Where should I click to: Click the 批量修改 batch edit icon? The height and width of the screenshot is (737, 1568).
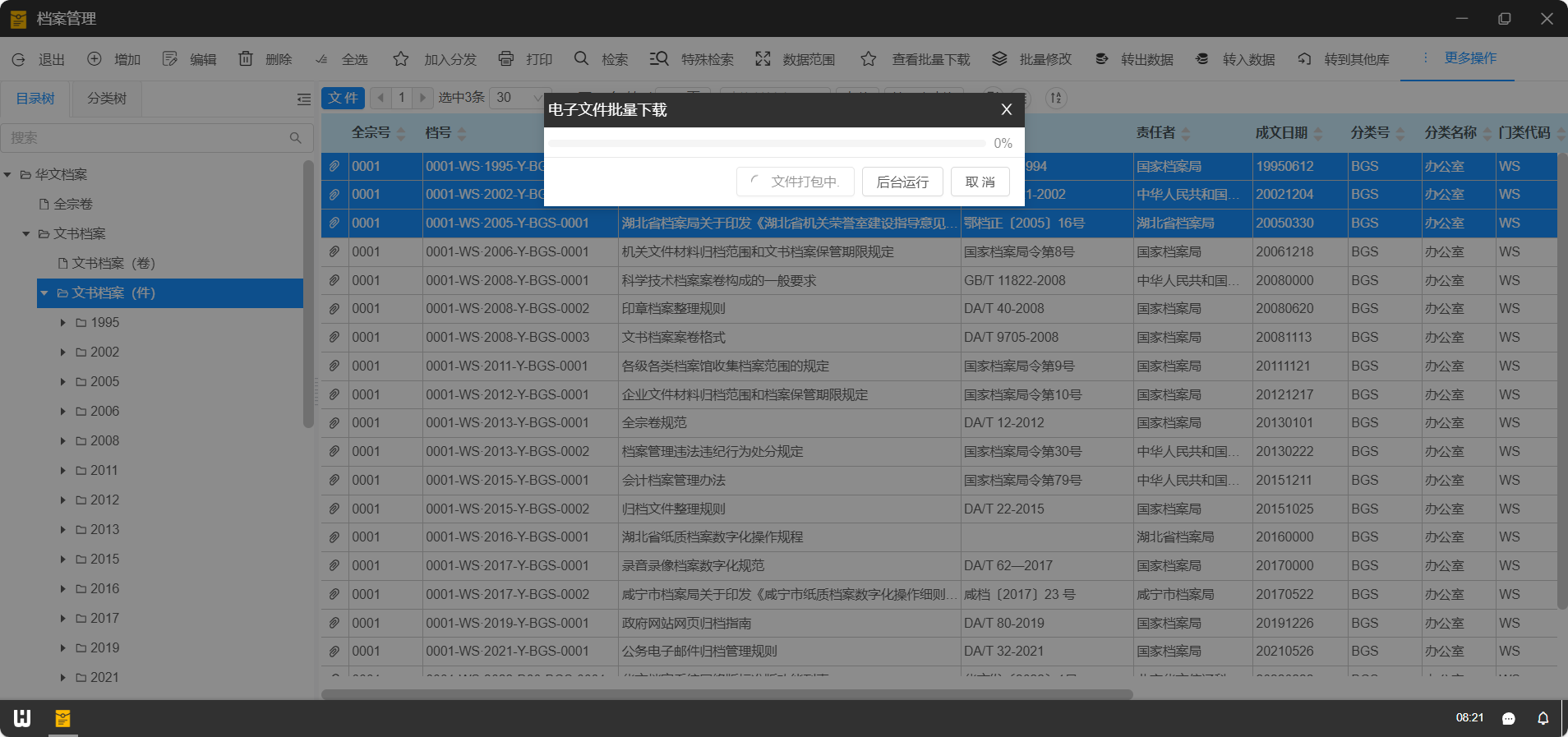(x=999, y=59)
